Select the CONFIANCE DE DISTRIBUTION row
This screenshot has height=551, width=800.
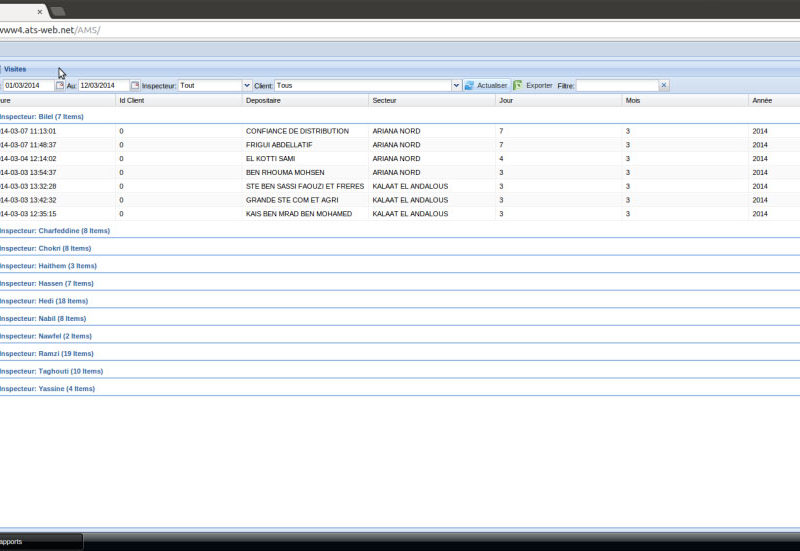coord(297,131)
